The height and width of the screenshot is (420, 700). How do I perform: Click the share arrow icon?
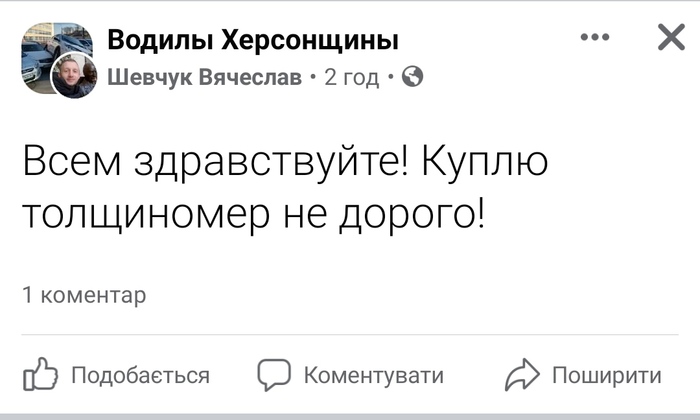[x=522, y=375]
